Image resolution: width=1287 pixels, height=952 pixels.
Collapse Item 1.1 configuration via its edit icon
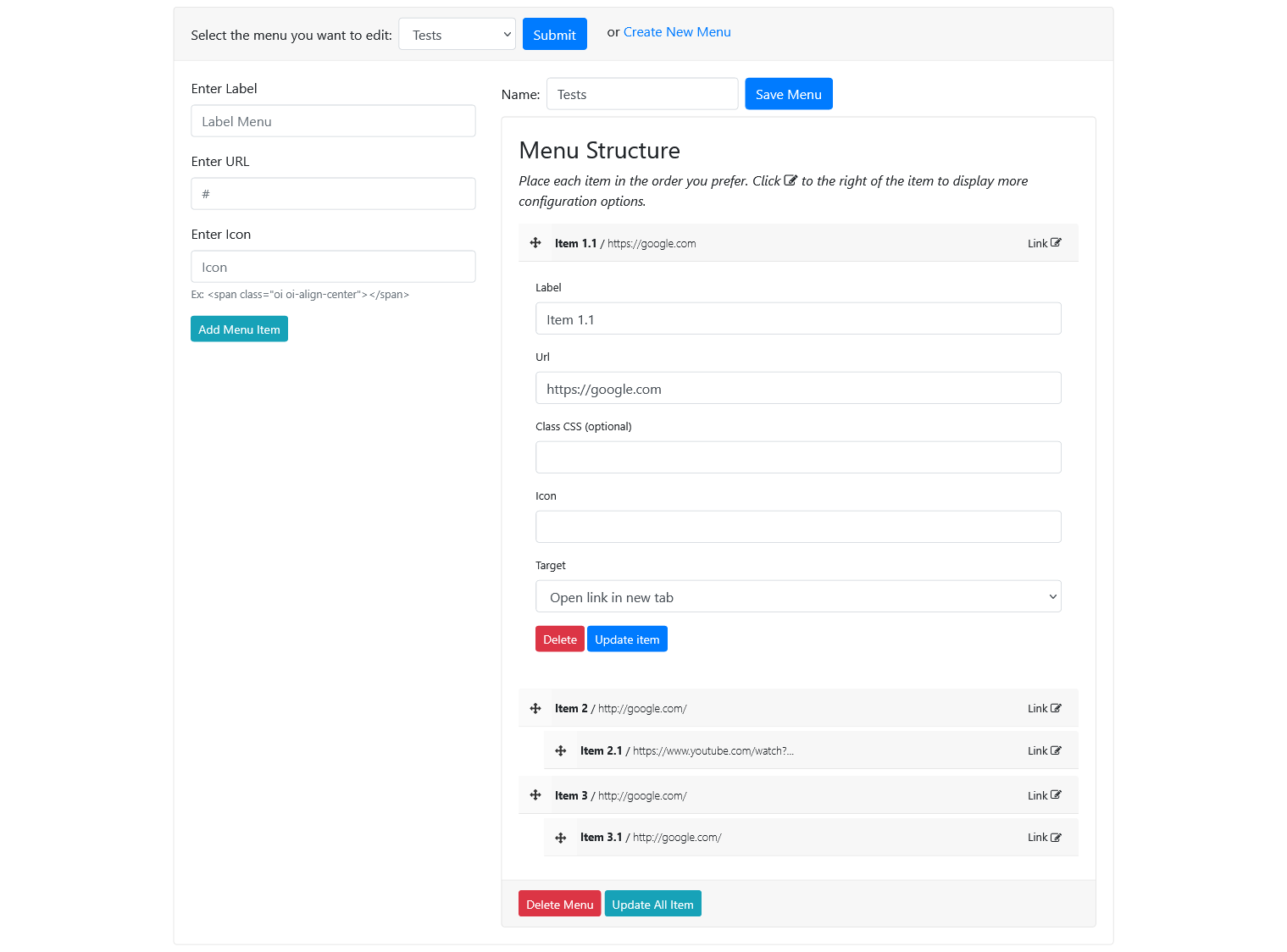(x=1055, y=242)
